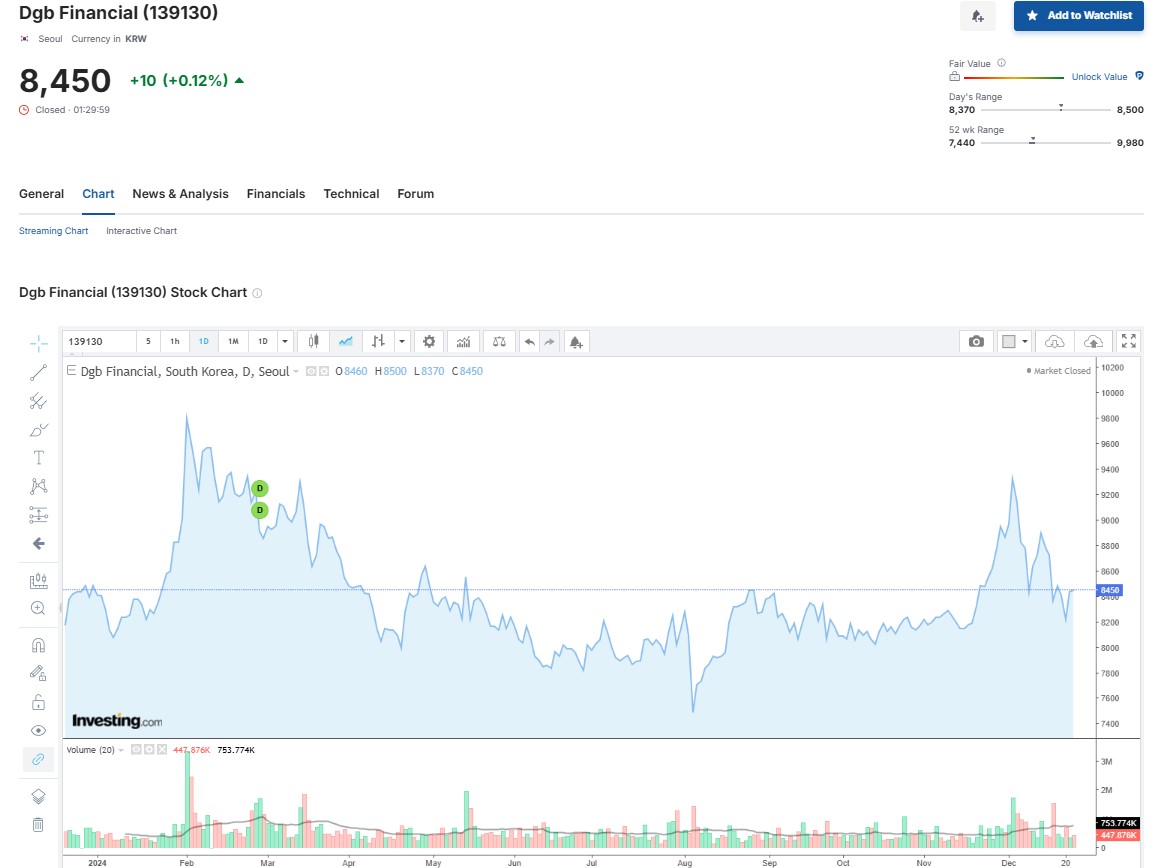Select candlestick chart style
1161x868 pixels.
[x=313, y=341]
